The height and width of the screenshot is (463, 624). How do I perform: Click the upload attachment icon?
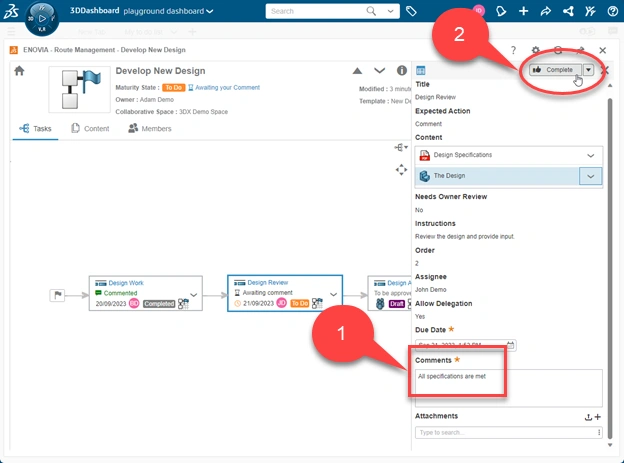coord(588,417)
